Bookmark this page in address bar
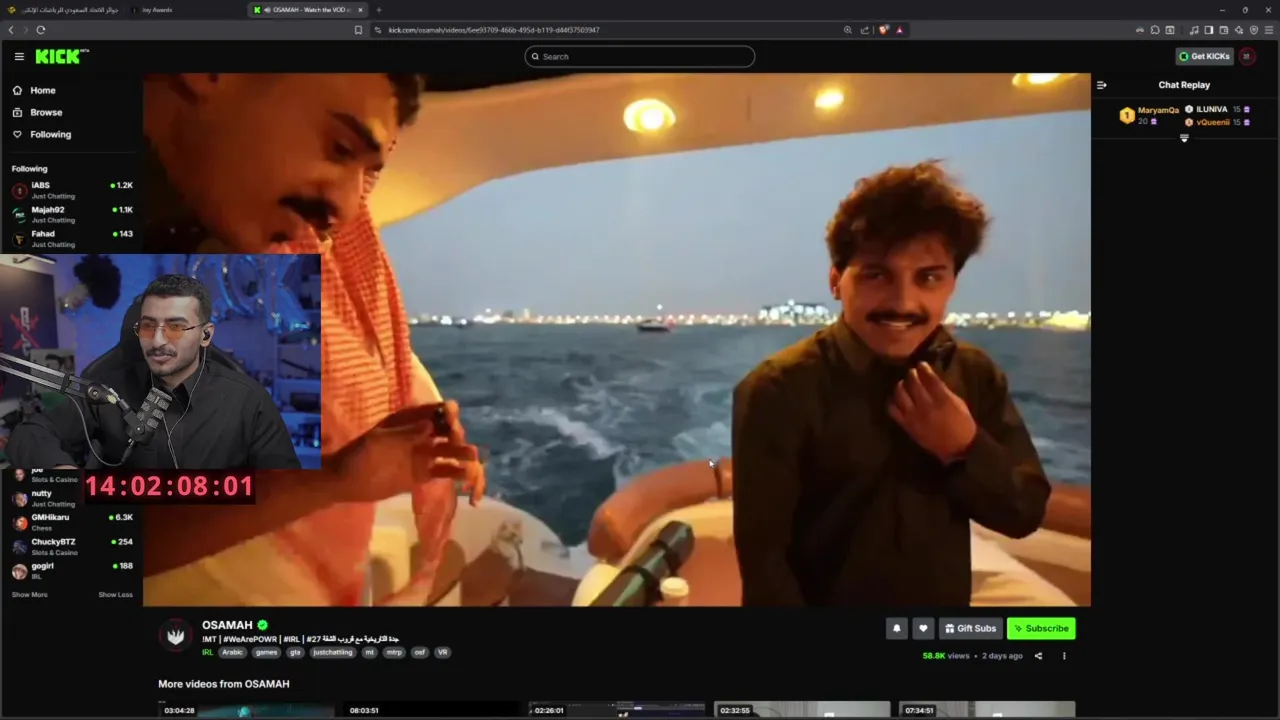This screenshot has width=1280, height=720. 358,30
